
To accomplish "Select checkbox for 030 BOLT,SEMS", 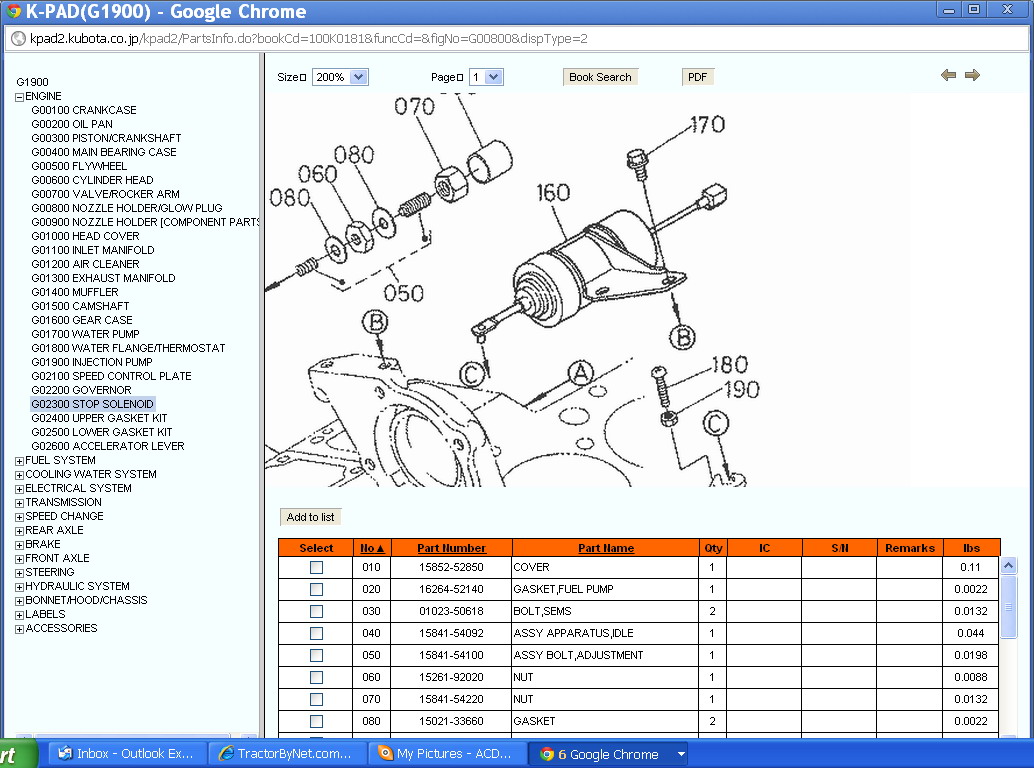I will [317, 612].
